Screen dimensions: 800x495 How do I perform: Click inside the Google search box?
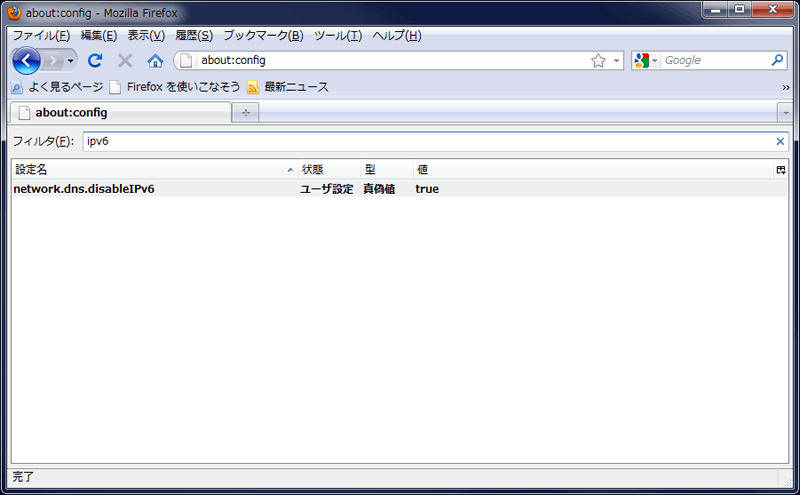tap(715, 60)
